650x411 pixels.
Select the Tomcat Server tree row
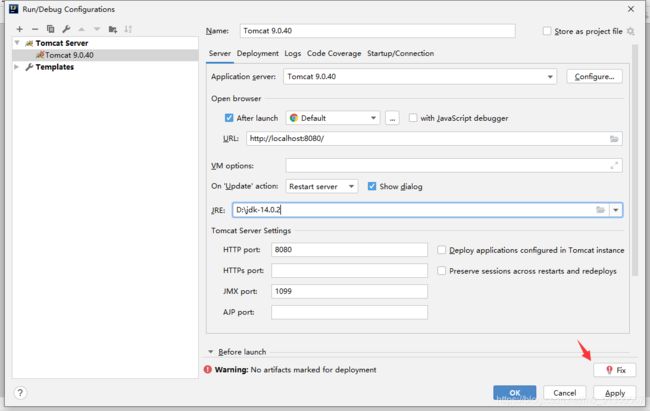pyautogui.click(x=105, y=43)
